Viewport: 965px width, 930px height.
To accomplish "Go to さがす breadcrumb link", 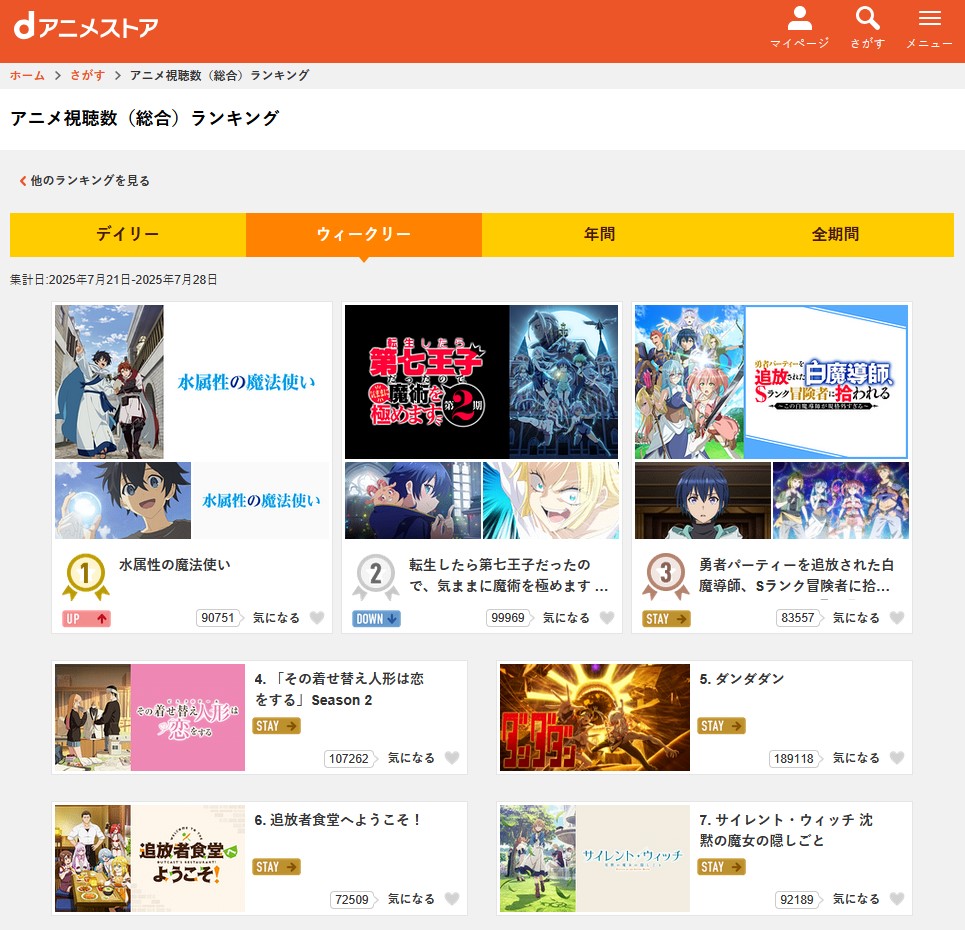I will tap(87, 75).
